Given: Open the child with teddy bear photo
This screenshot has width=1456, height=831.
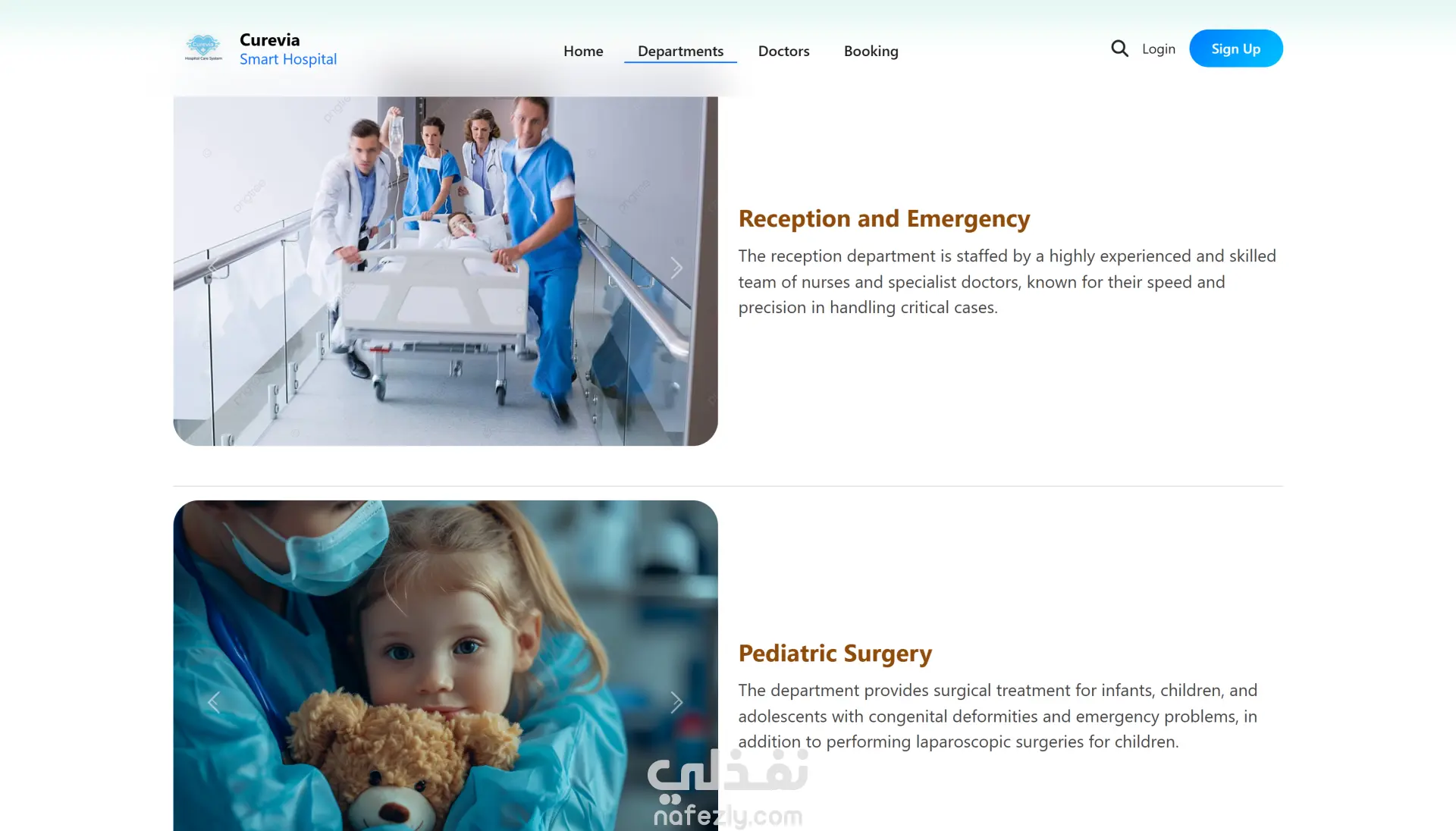Looking at the screenshot, I should [445, 666].
